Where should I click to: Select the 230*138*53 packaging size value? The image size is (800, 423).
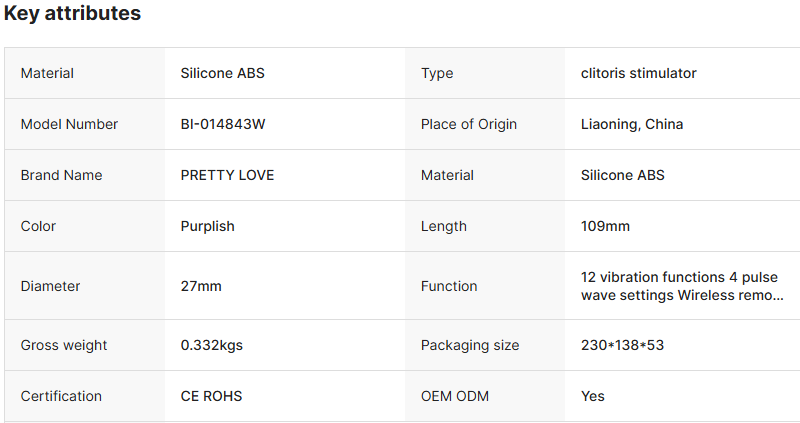coord(622,345)
